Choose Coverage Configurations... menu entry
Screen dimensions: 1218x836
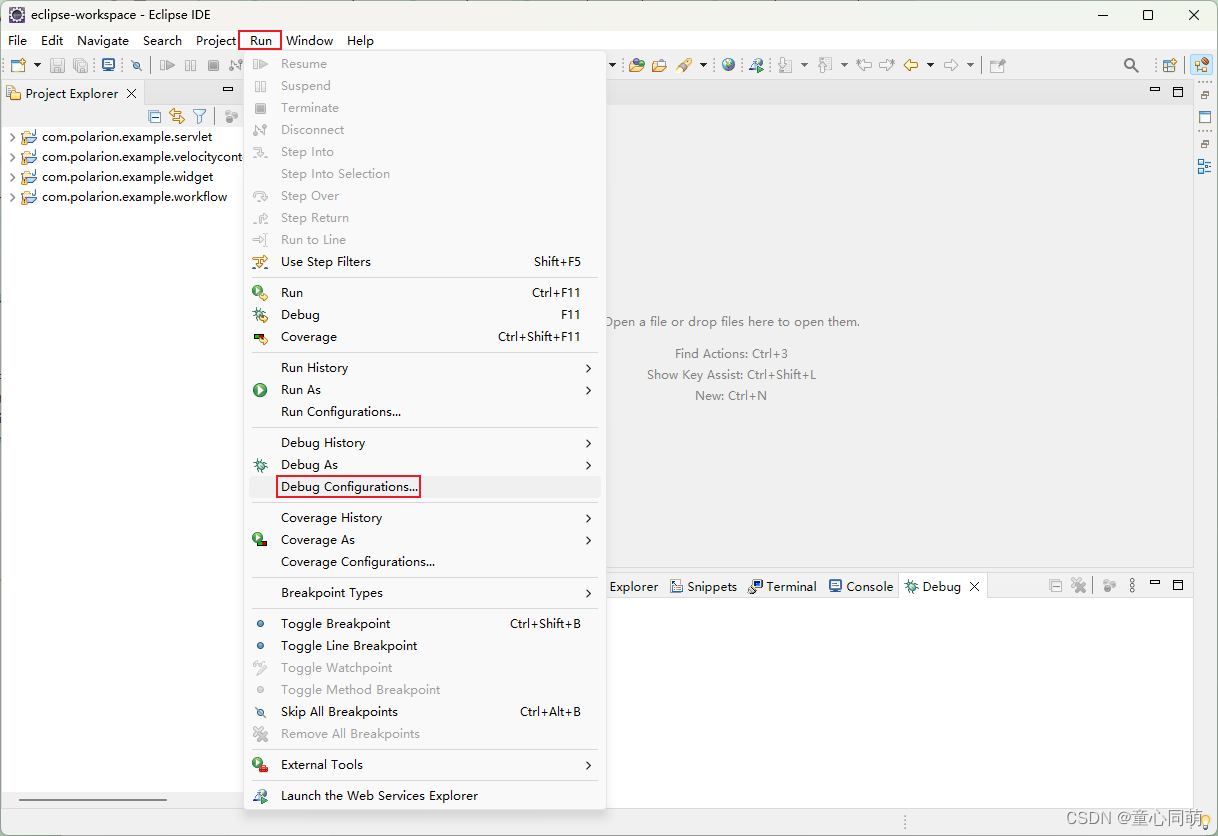424,562
